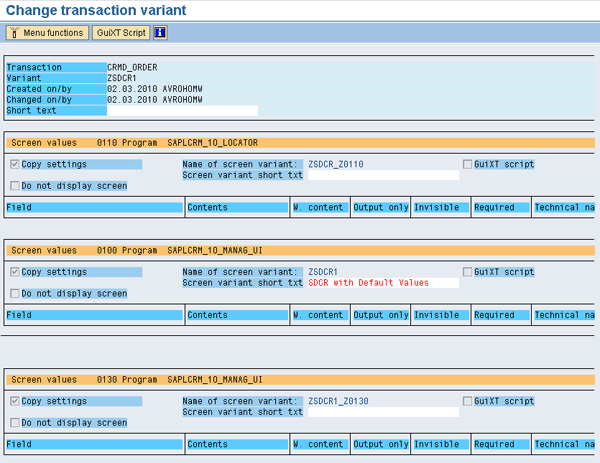Click Required column header in 0130 table
Screen dimensions: 600x463
tap(500, 444)
